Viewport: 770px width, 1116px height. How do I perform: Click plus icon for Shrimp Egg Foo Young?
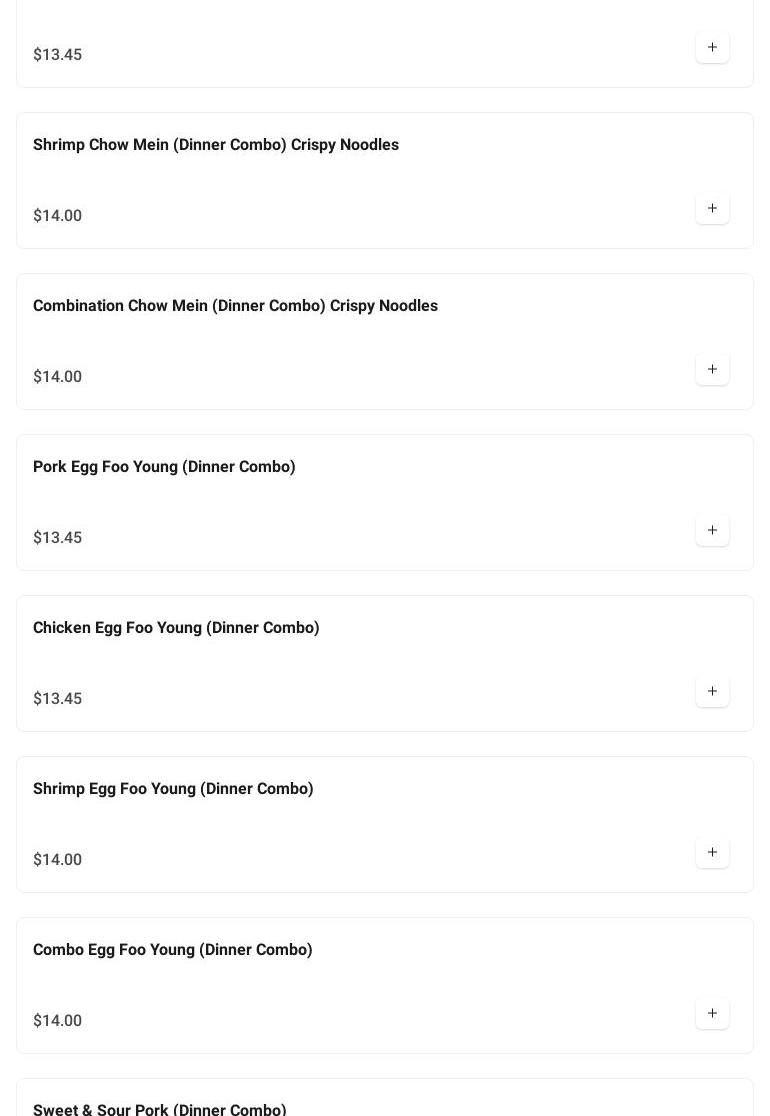point(712,852)
